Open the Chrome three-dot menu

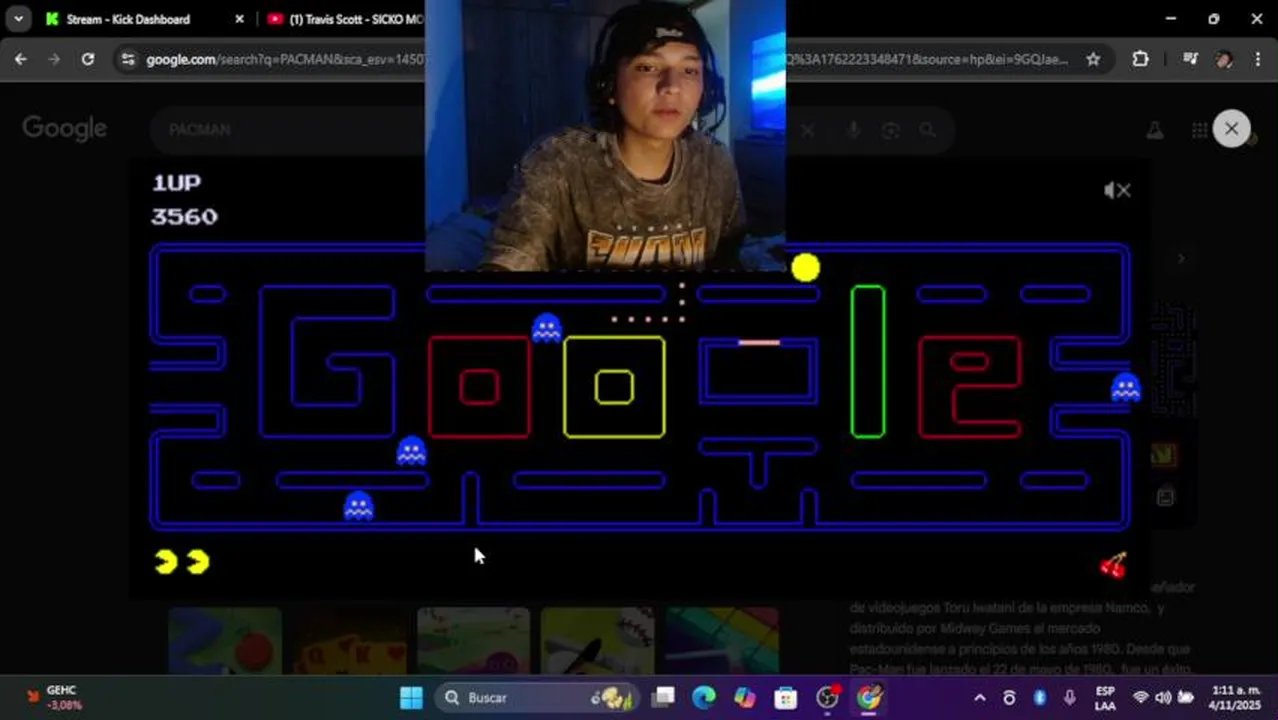(1257, 59)
